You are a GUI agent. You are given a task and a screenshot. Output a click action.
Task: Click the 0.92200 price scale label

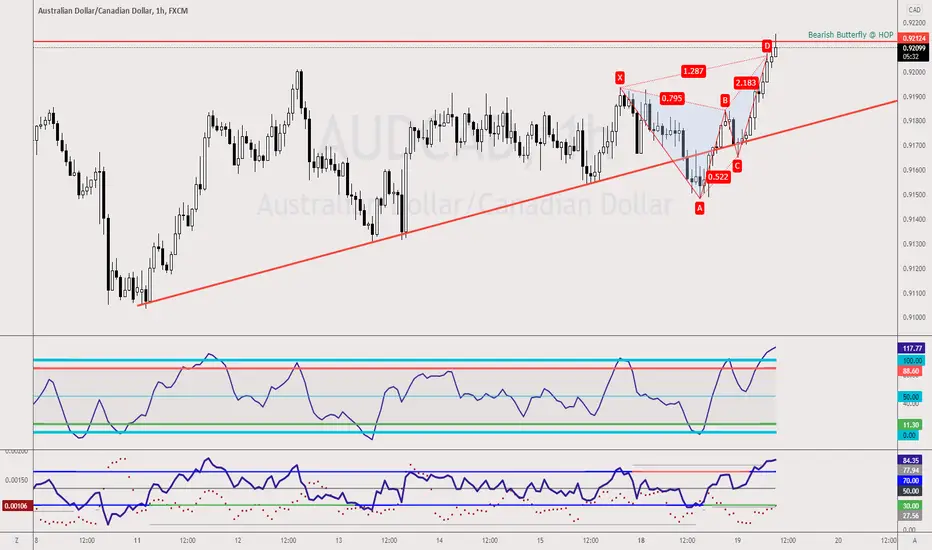[914, 23]
